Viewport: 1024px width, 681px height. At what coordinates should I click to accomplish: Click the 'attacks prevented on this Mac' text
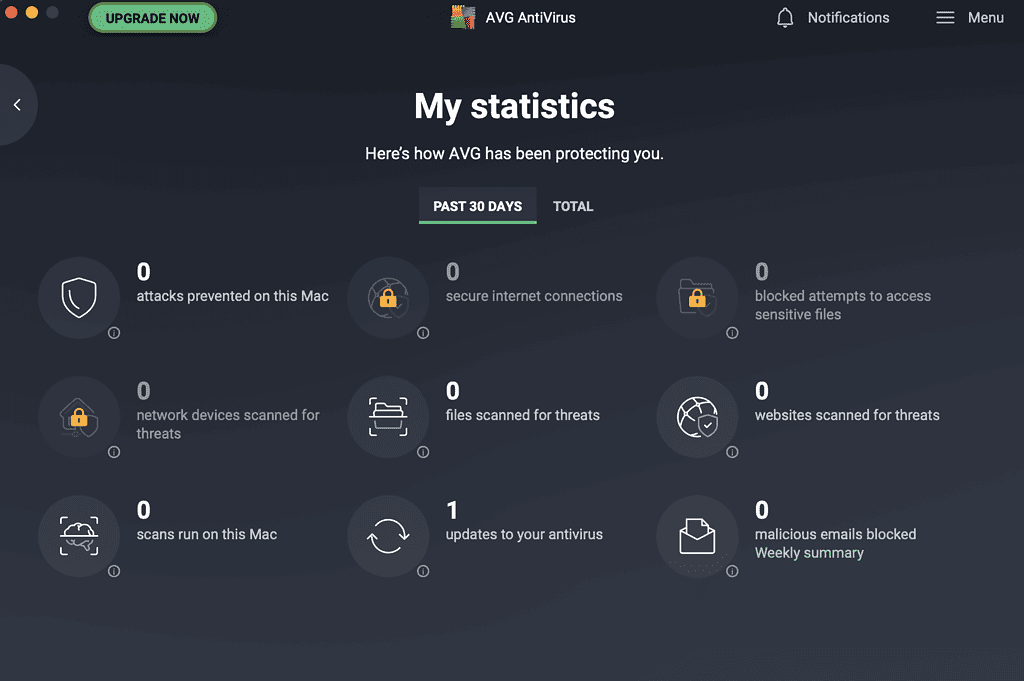coord(232,296)
